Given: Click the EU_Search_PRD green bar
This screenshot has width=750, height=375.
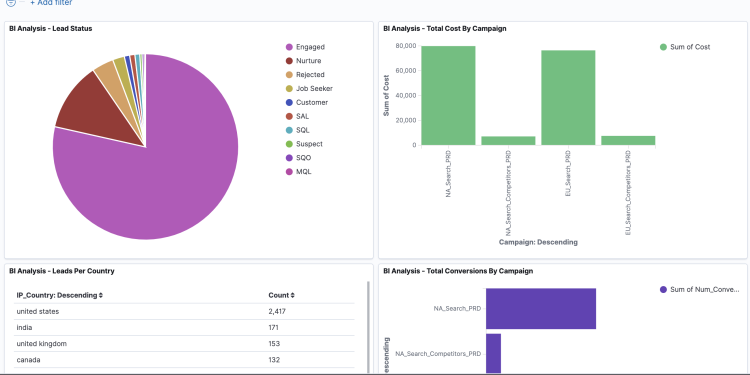Looking at the screenshot, I should click(568, 98).
